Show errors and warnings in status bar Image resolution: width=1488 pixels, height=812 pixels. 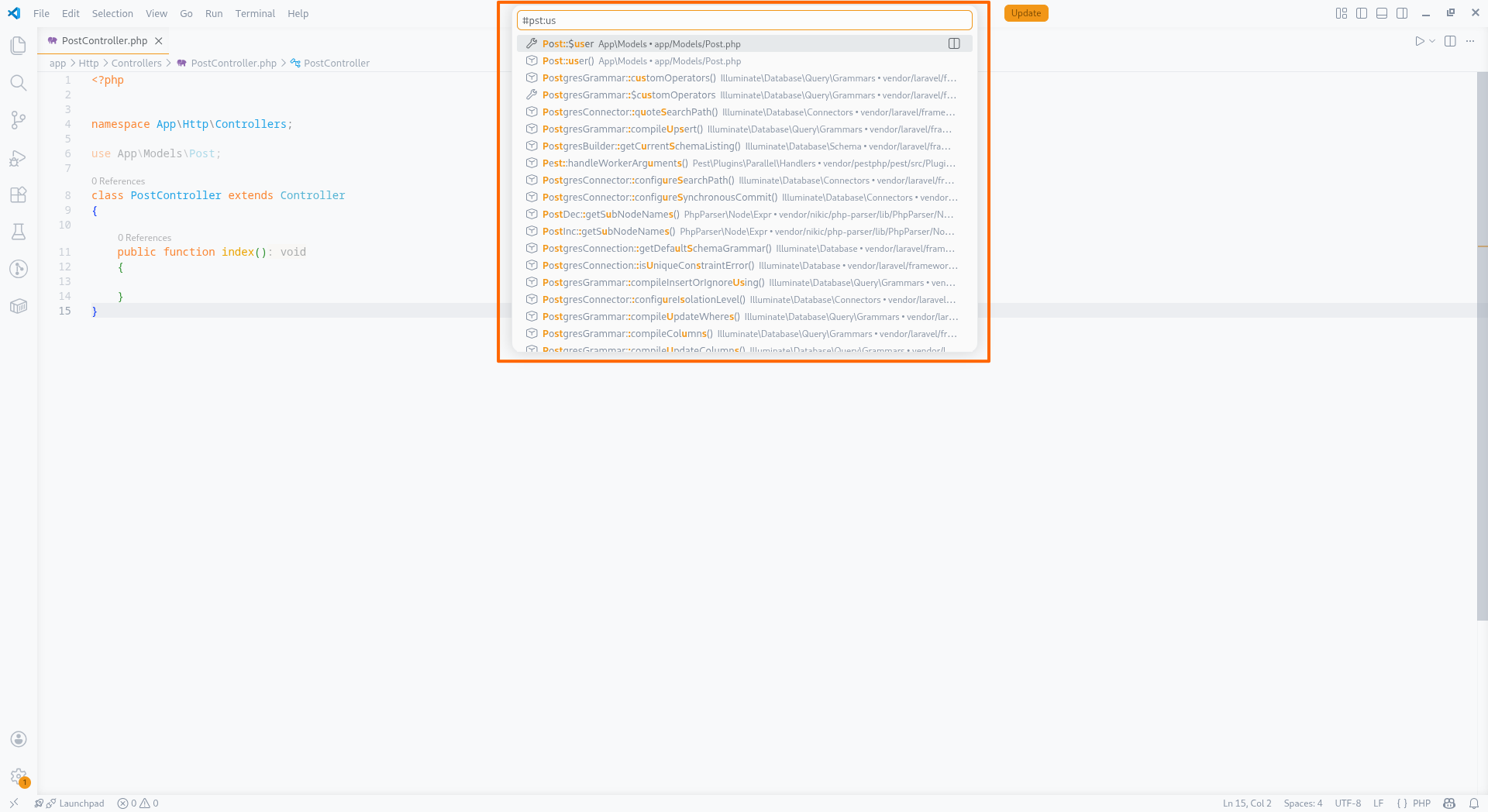click(138, 803)
